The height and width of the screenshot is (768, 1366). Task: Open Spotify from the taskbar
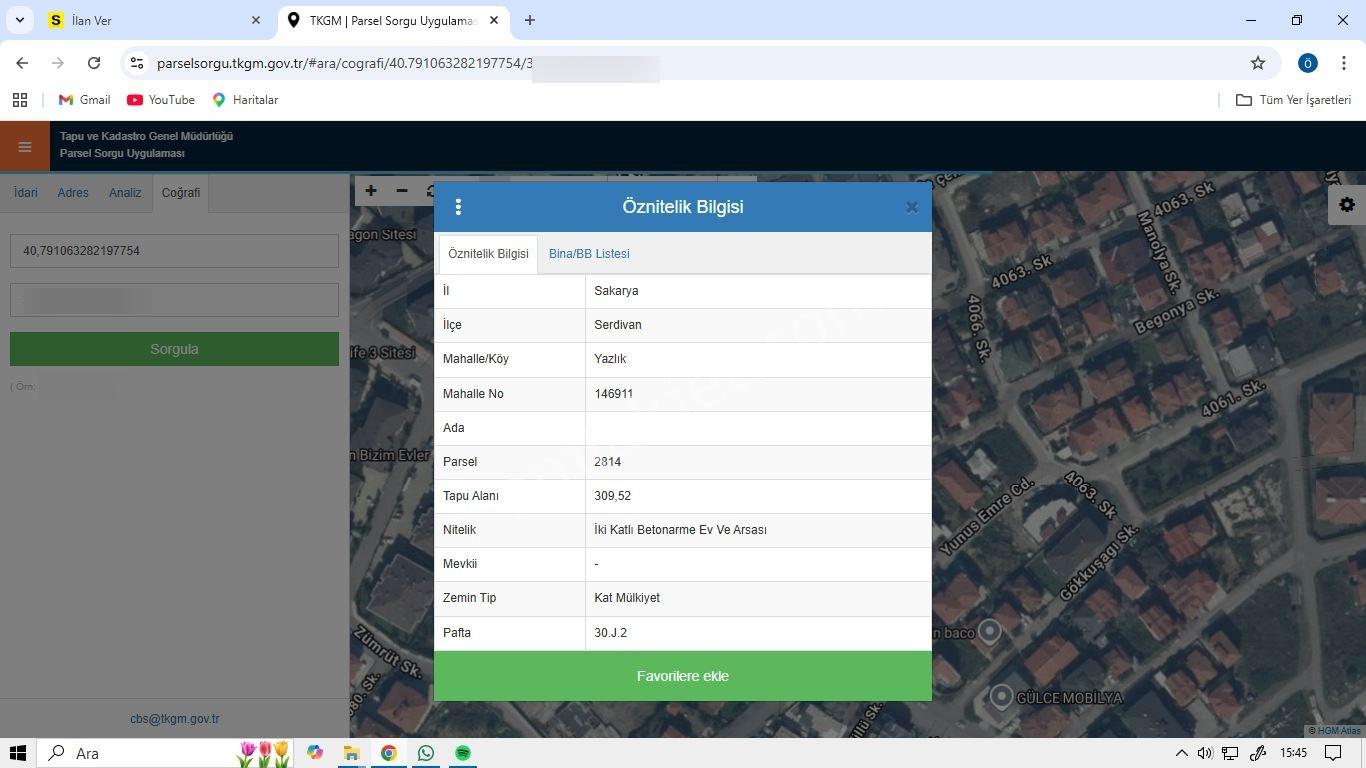[x=463, y=753]
